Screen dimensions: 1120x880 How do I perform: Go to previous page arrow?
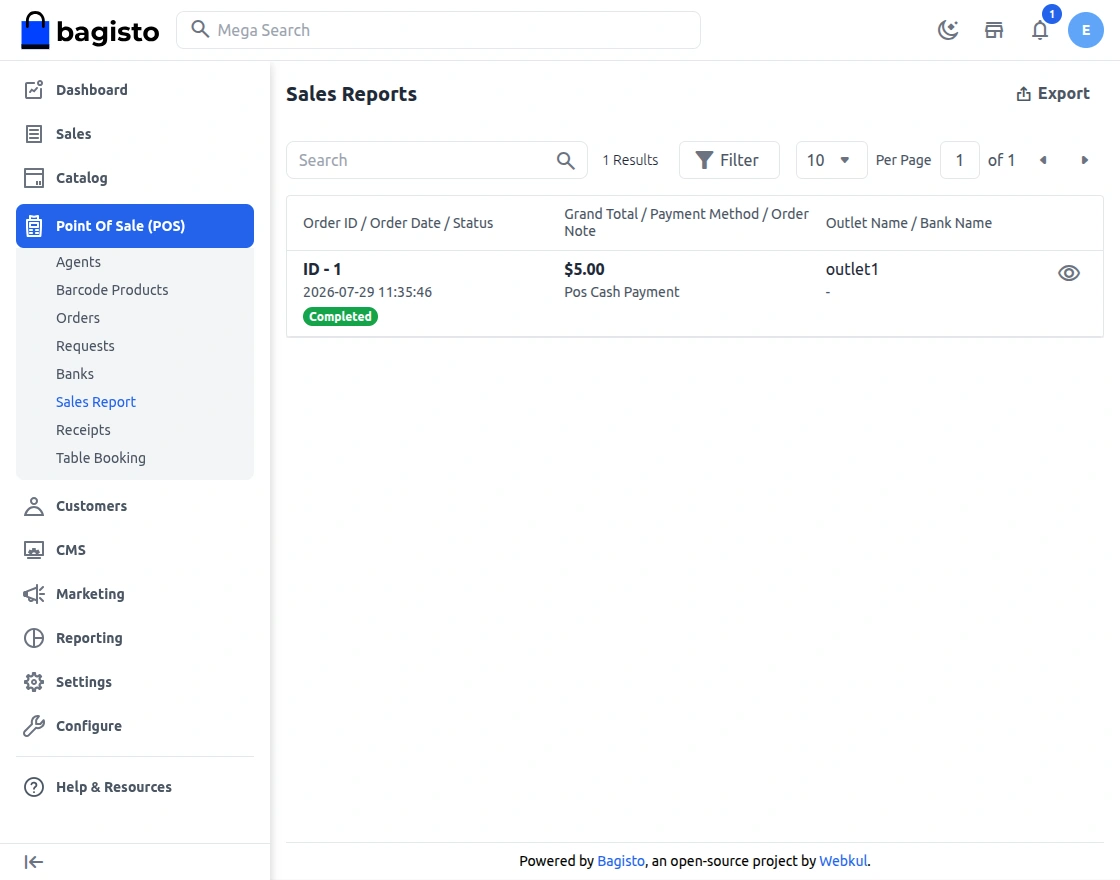[1043, 160]
